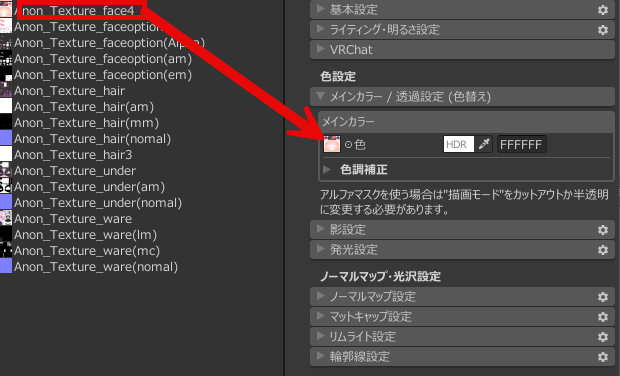620x376 pixels.
Task: Click the gear icon for 輪郭線設定
Action: 603,357
